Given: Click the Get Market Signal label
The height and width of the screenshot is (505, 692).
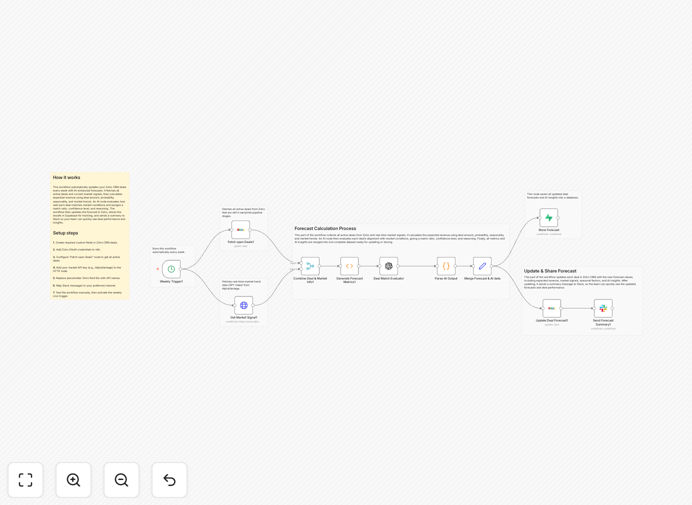Looking at the screenshot, I should click(244, 317).
